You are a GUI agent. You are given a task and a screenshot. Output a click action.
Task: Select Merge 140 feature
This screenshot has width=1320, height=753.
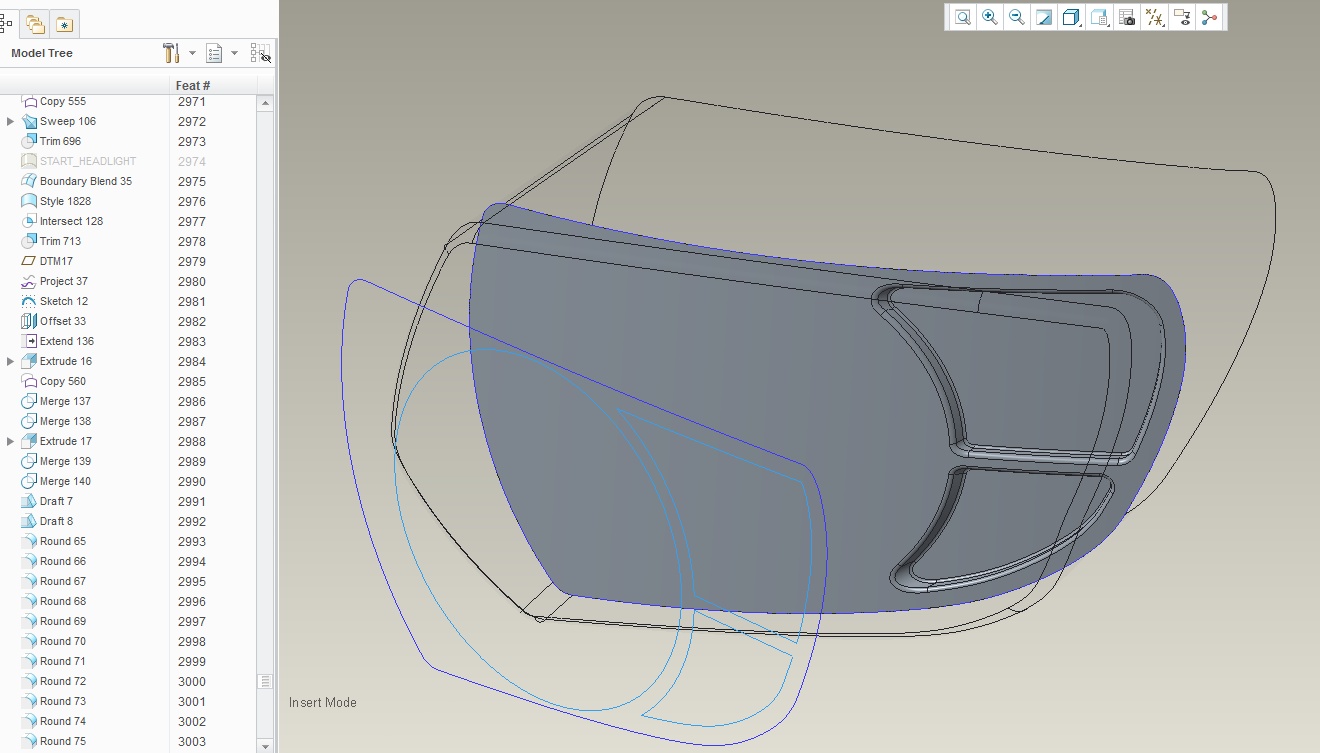[x=65, y=481]
